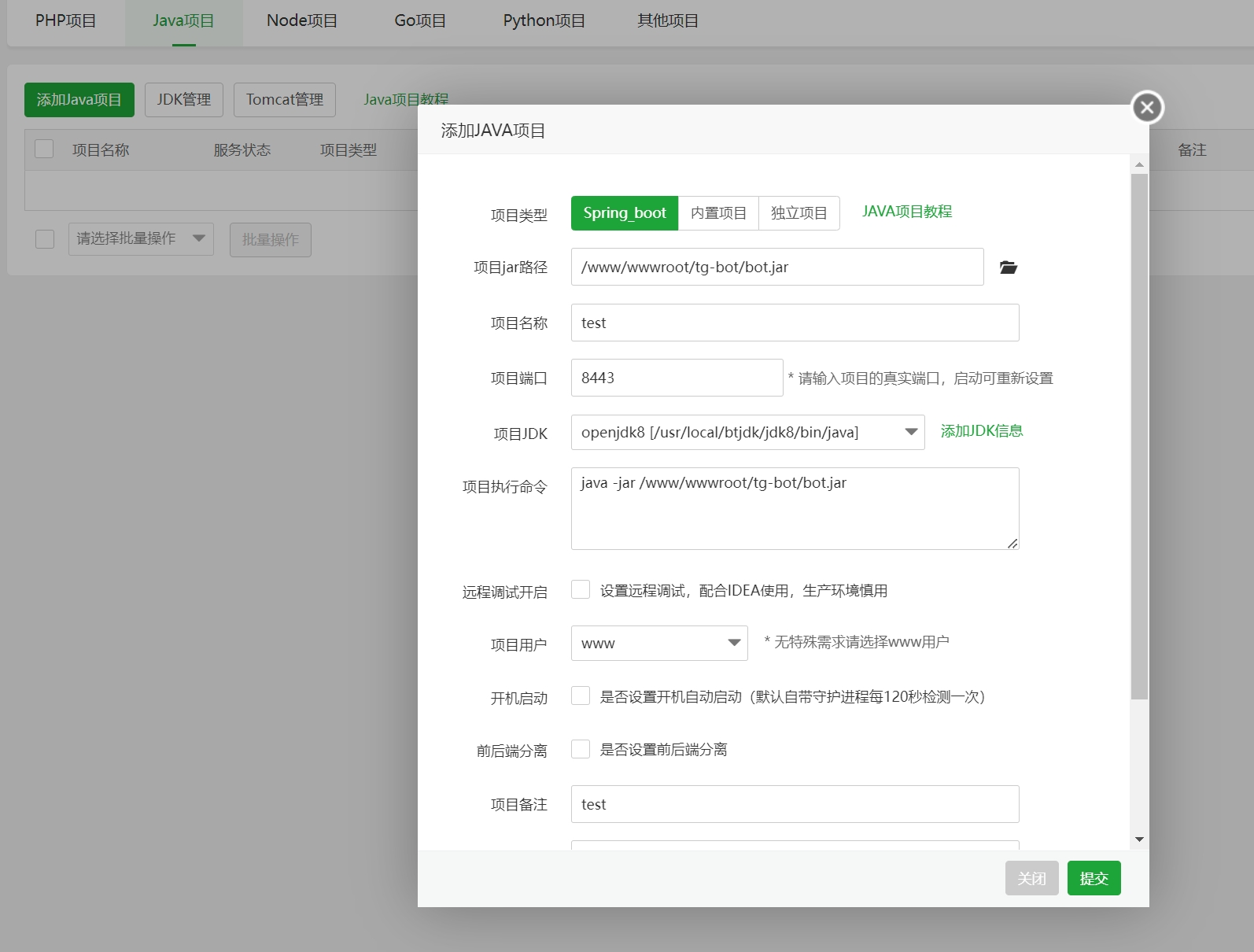Image resolution: width=1254 pixels, height=952 pixels.
Task: Open the 添加JDK信息 link
Action: tap(982, 431)
